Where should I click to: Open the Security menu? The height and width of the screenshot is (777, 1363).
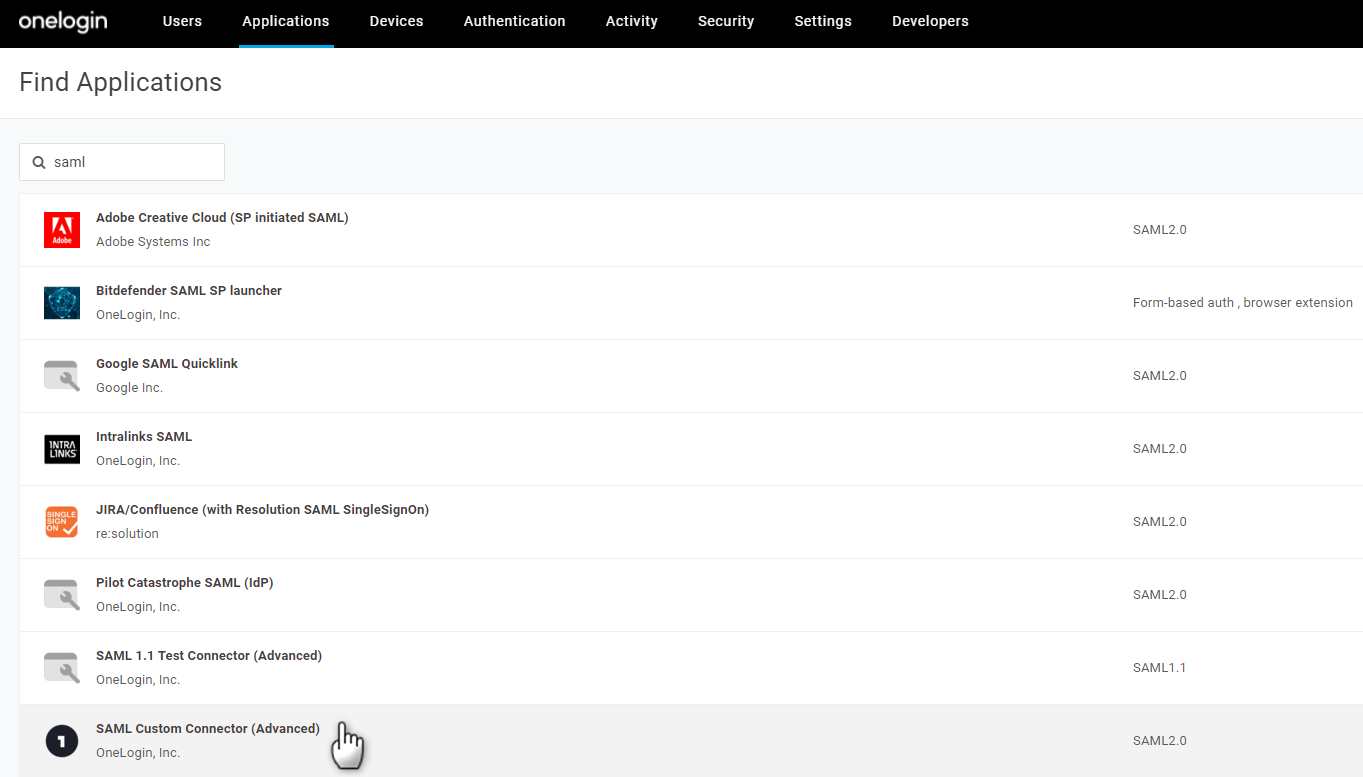coord(726,21)
